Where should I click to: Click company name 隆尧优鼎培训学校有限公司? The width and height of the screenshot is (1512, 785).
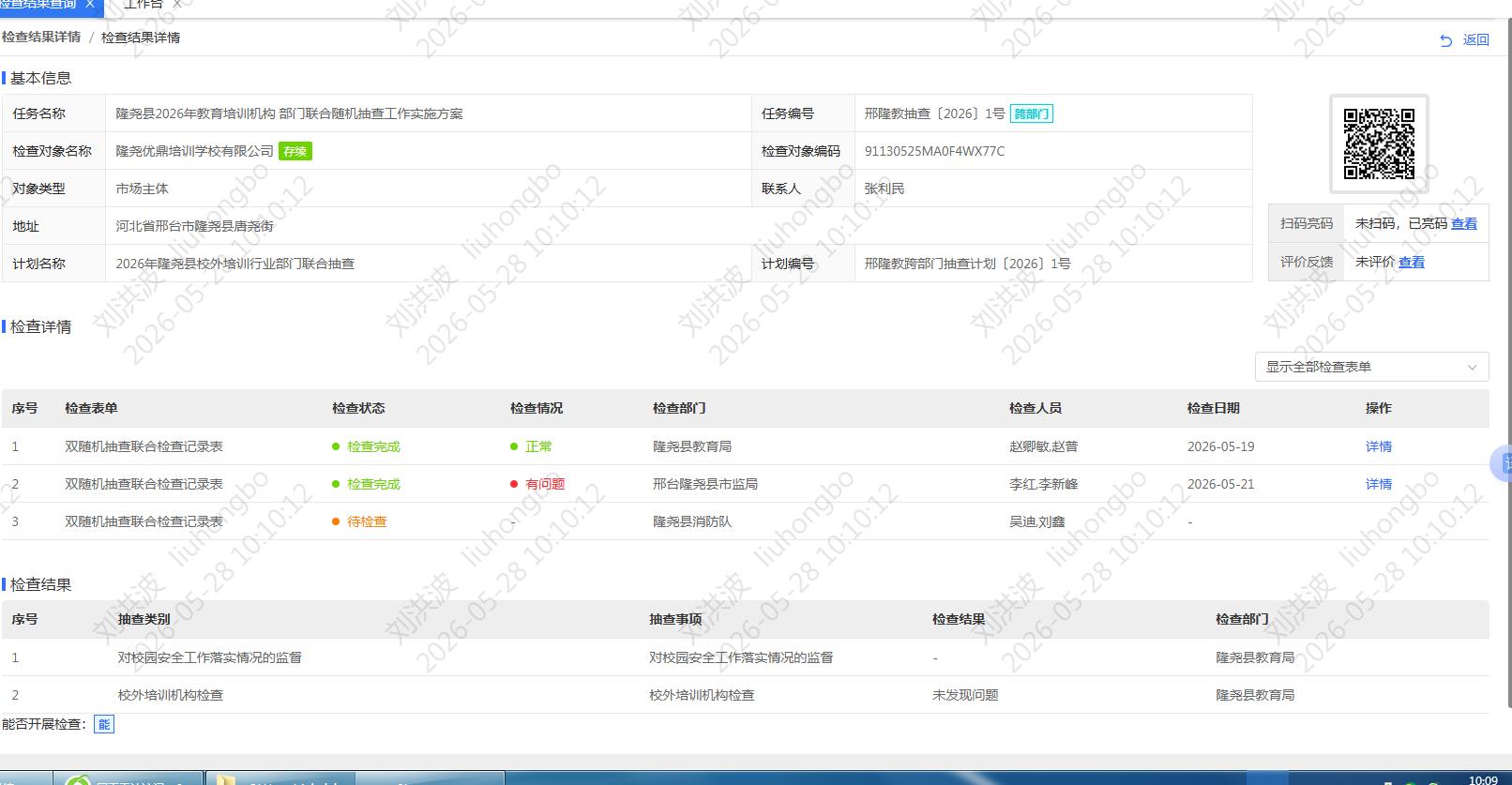[x=194, y=151]
